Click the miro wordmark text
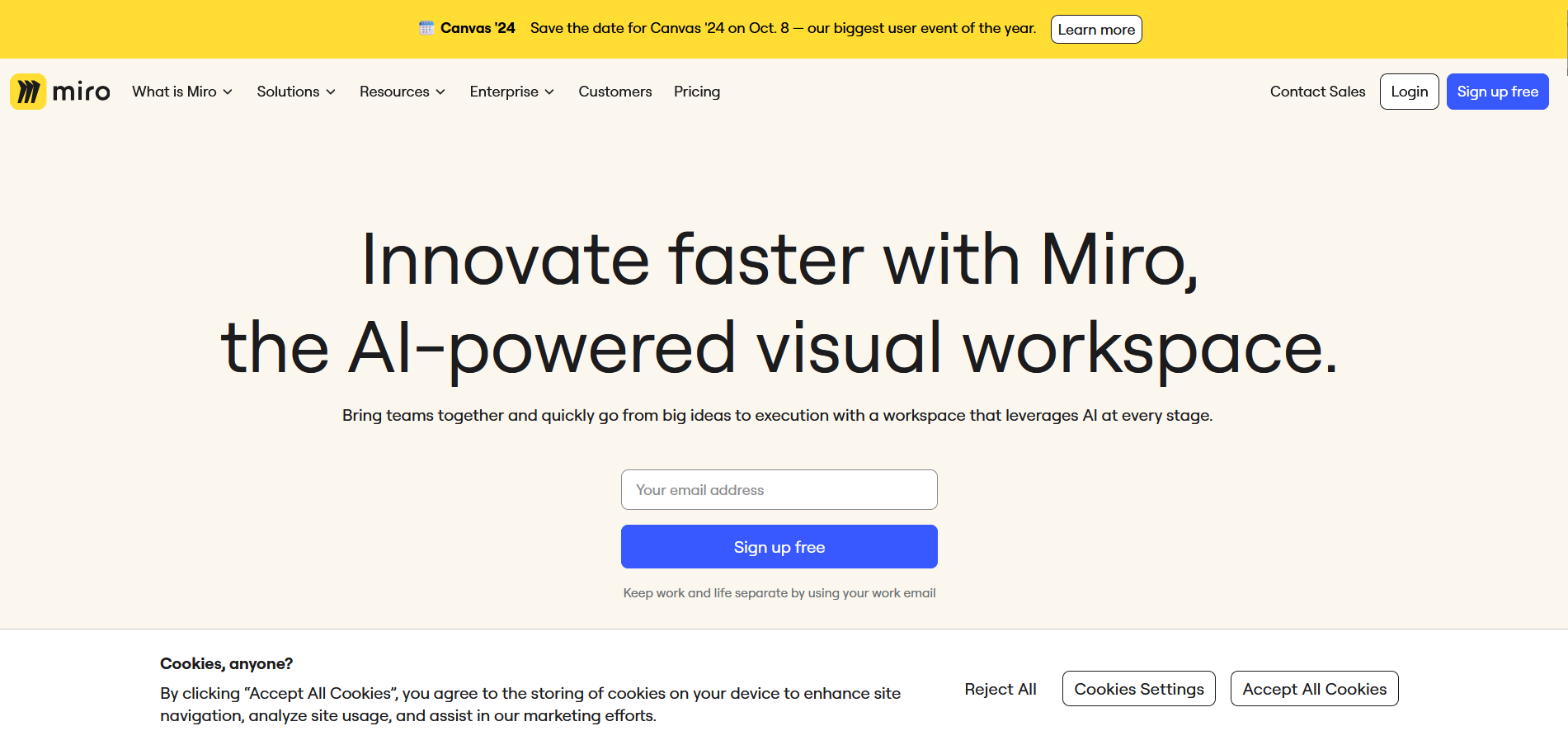Image resolution: width=1568 pixels, height=745 pixels. (x=81, y=92)
